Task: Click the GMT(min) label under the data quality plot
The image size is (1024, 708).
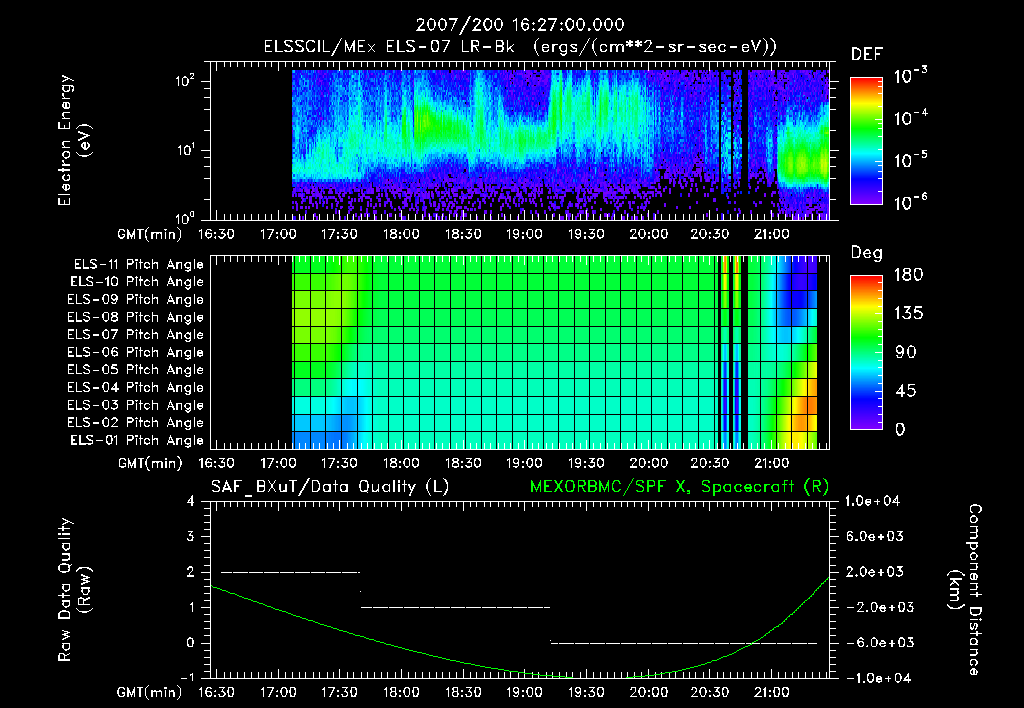Action: point(150,692)
